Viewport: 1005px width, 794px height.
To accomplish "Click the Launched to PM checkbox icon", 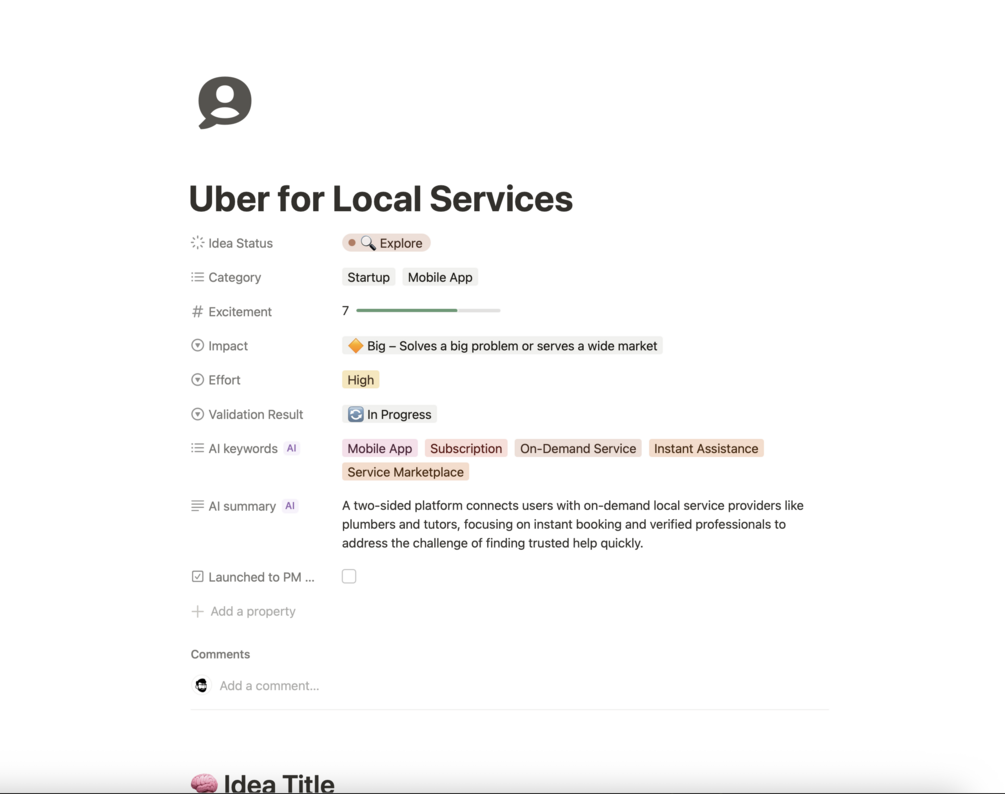I will pyautogui.click(x=197, y=577).
